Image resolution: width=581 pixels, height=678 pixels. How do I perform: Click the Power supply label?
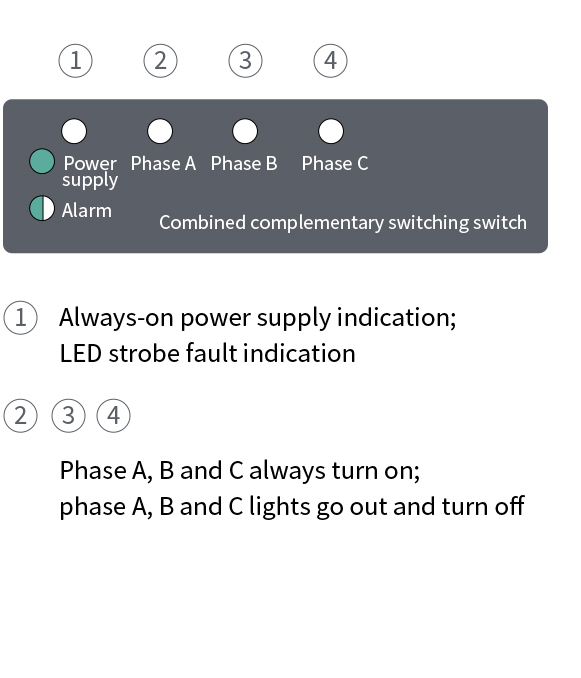point(90,172)
